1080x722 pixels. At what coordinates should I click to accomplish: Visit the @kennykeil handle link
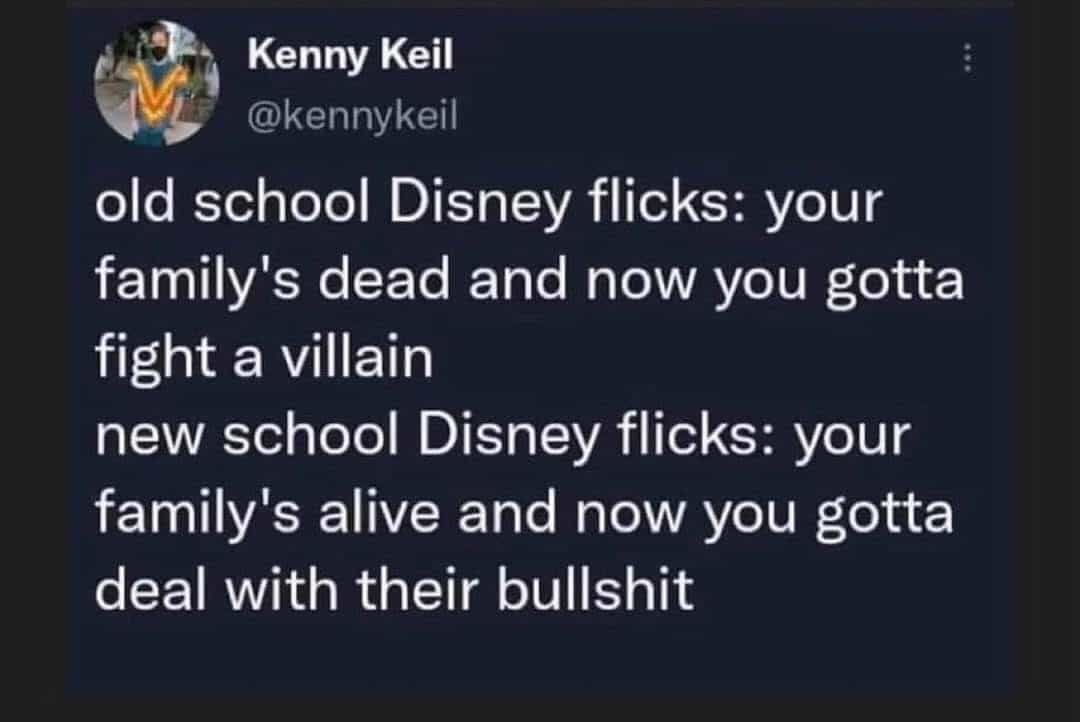point(352,117)
